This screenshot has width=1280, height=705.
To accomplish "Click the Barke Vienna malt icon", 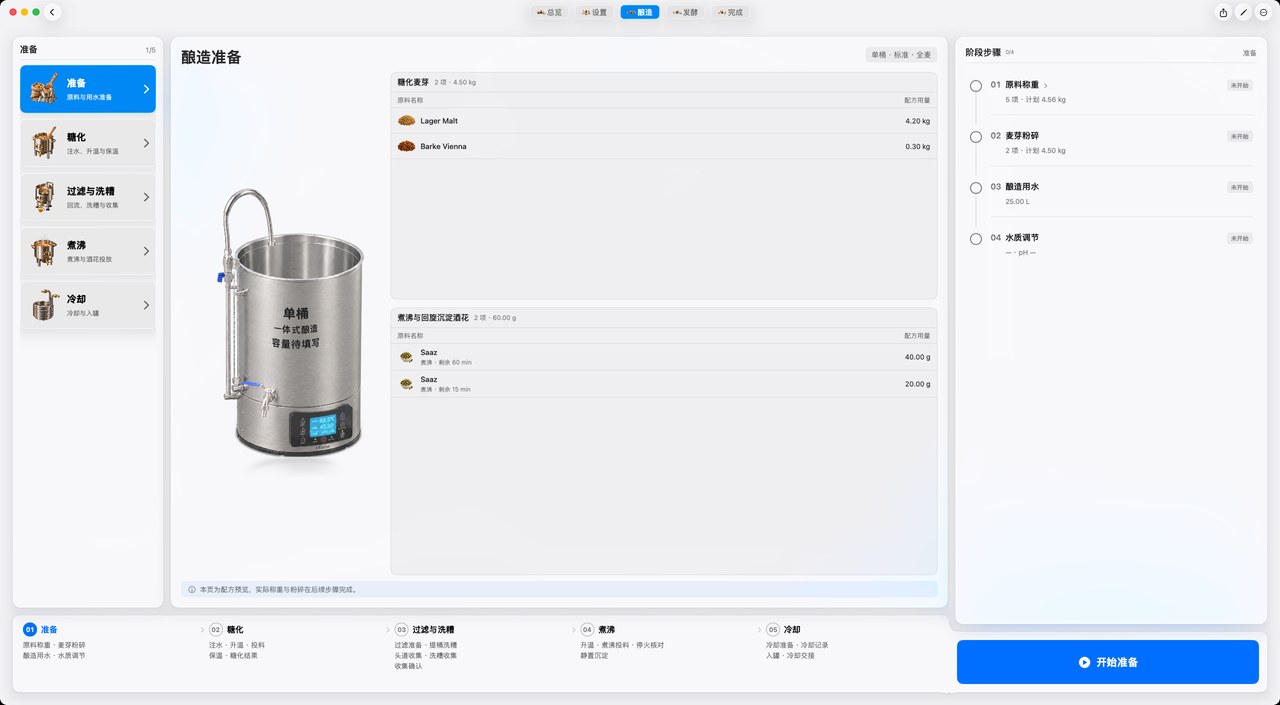I will click(406, 146).
